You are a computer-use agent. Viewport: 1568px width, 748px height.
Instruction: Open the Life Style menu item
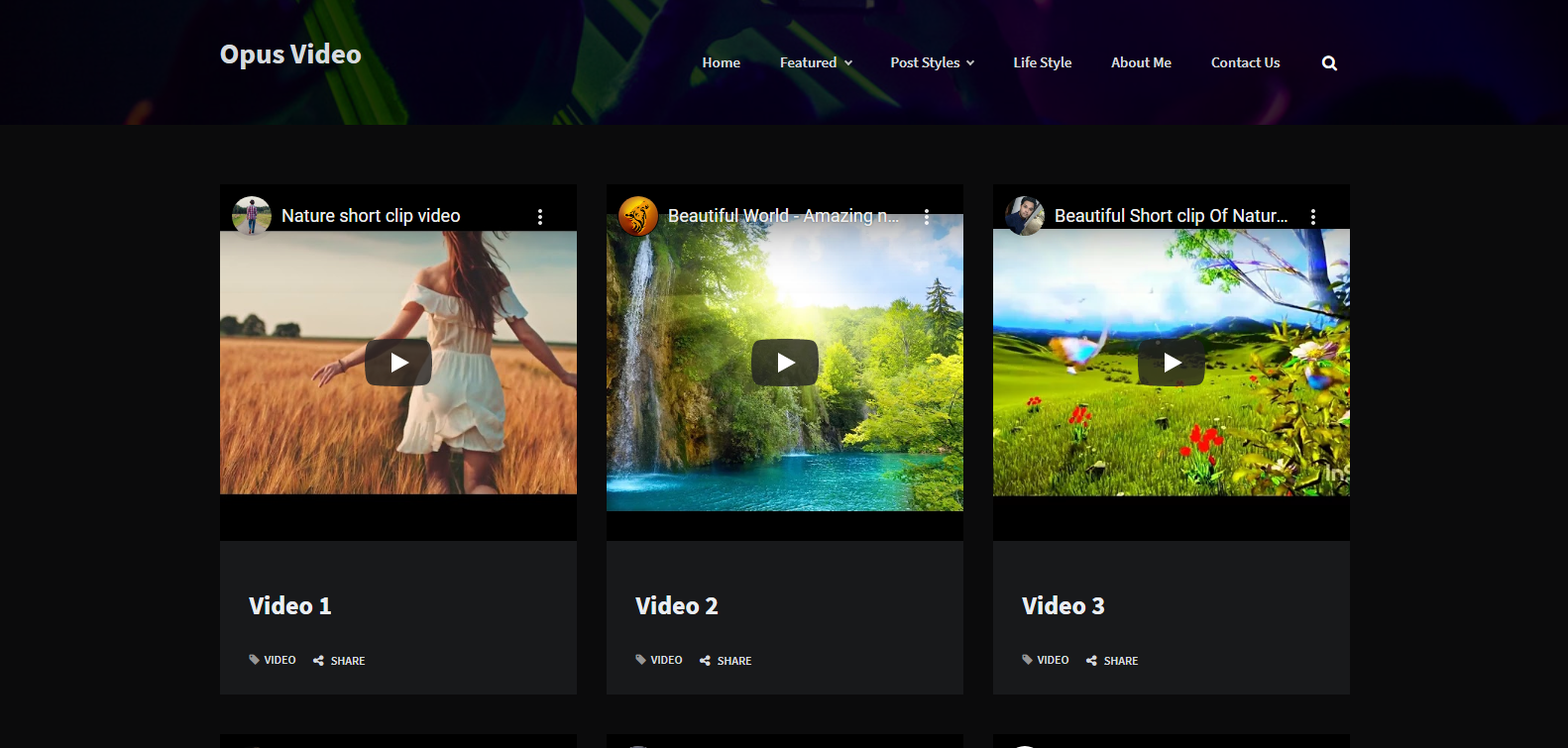(1043, 62)
